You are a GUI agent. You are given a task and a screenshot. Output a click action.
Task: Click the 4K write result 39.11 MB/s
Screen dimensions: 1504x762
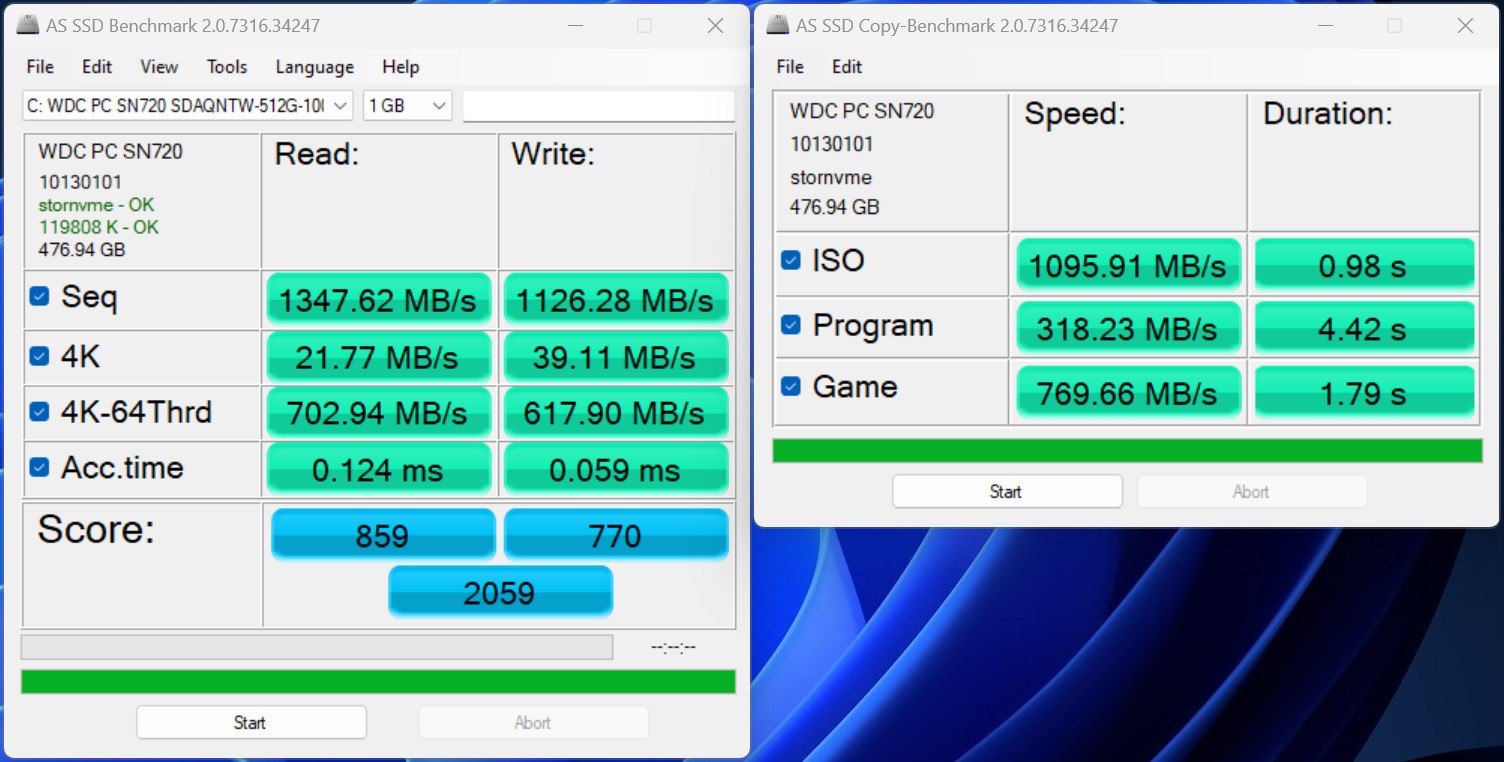(x=616, y=357)
